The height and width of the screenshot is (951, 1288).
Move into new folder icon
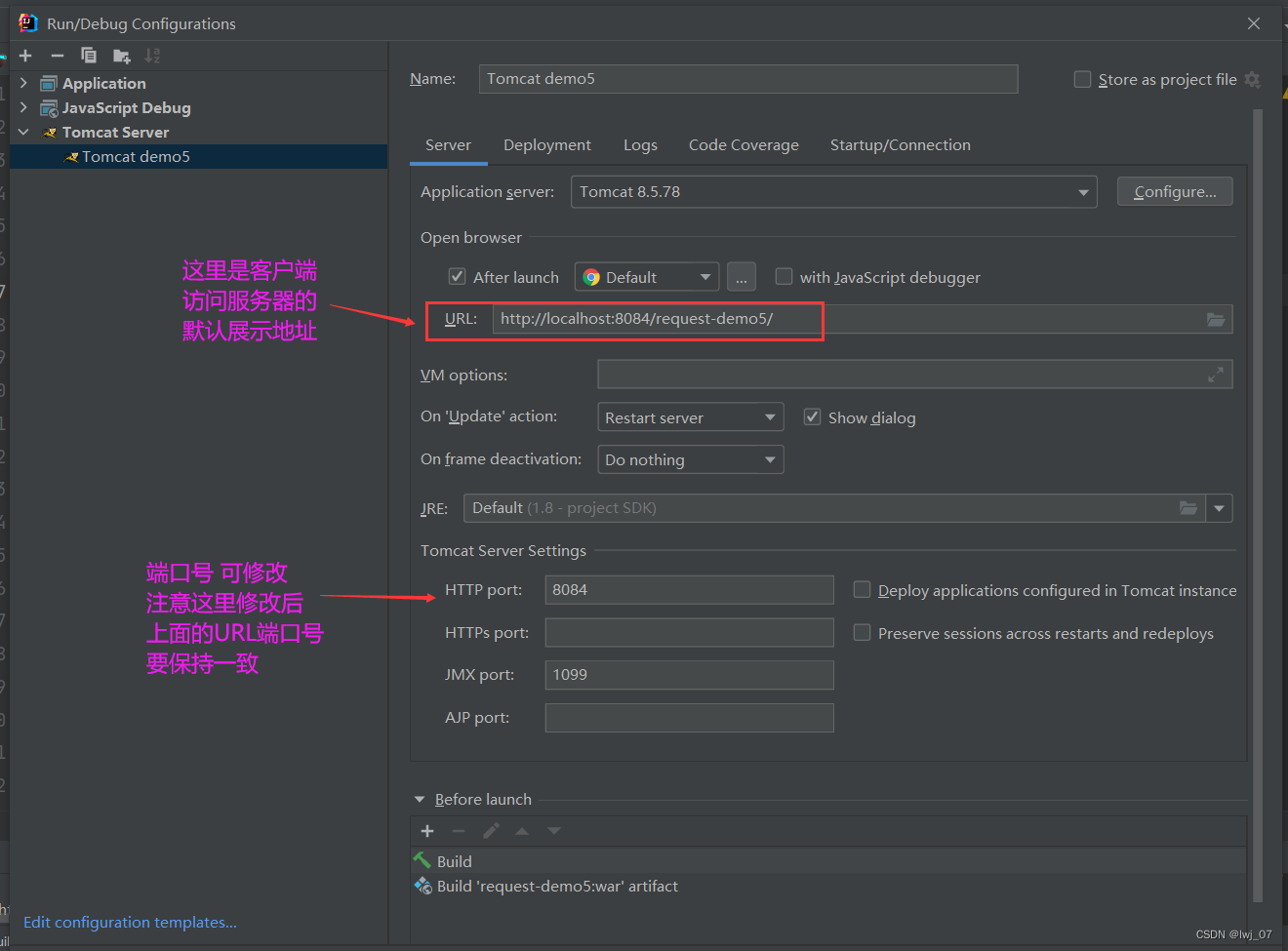[x=121, y=56]
